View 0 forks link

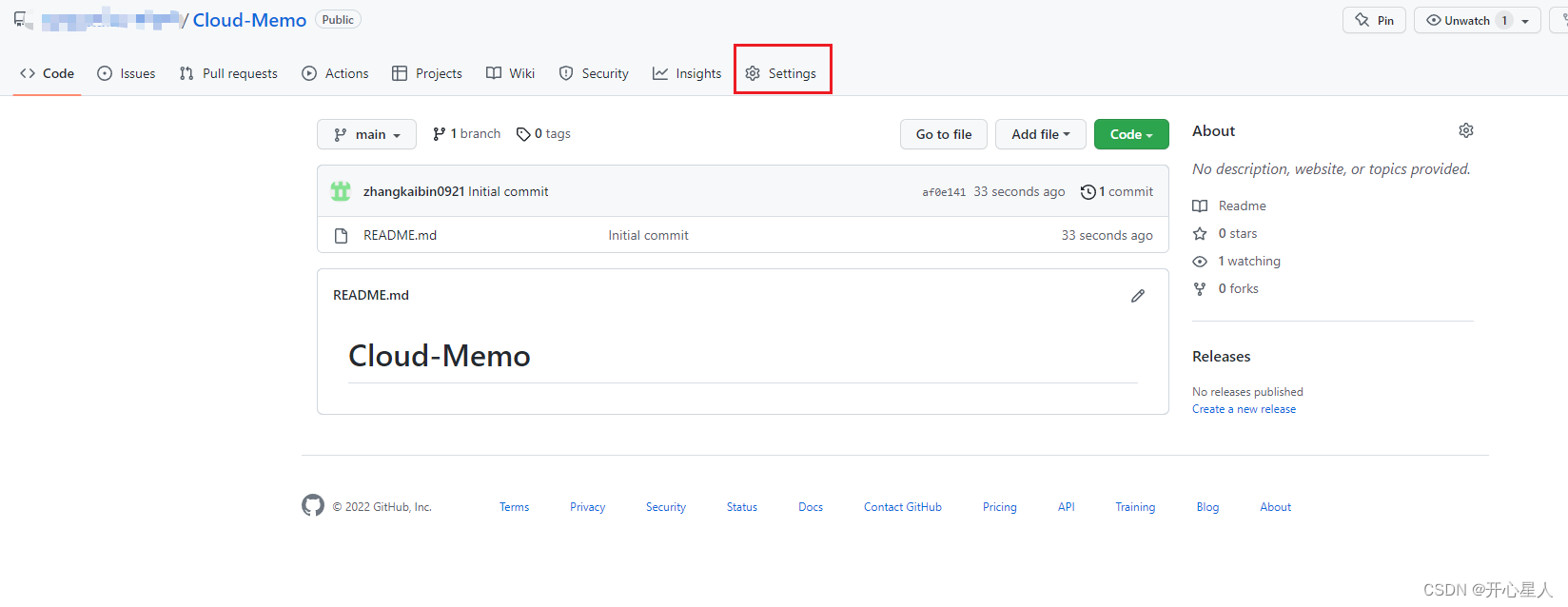pyautogui.click(x=1239, y=288)
